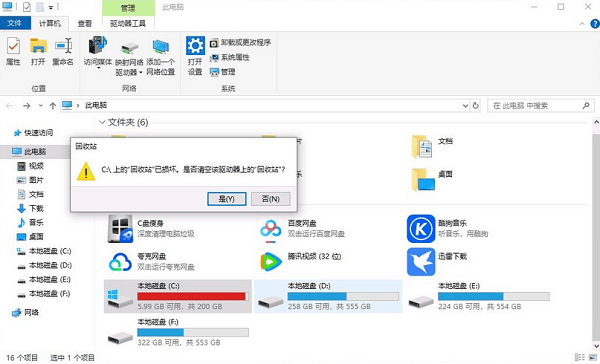Select 本地磁盘 (D:) drive icon in main pane

coord(270,301)
